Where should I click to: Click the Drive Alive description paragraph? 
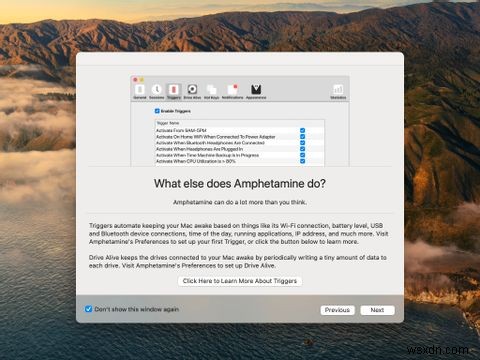pyautogui.click(x=238, y=262)
